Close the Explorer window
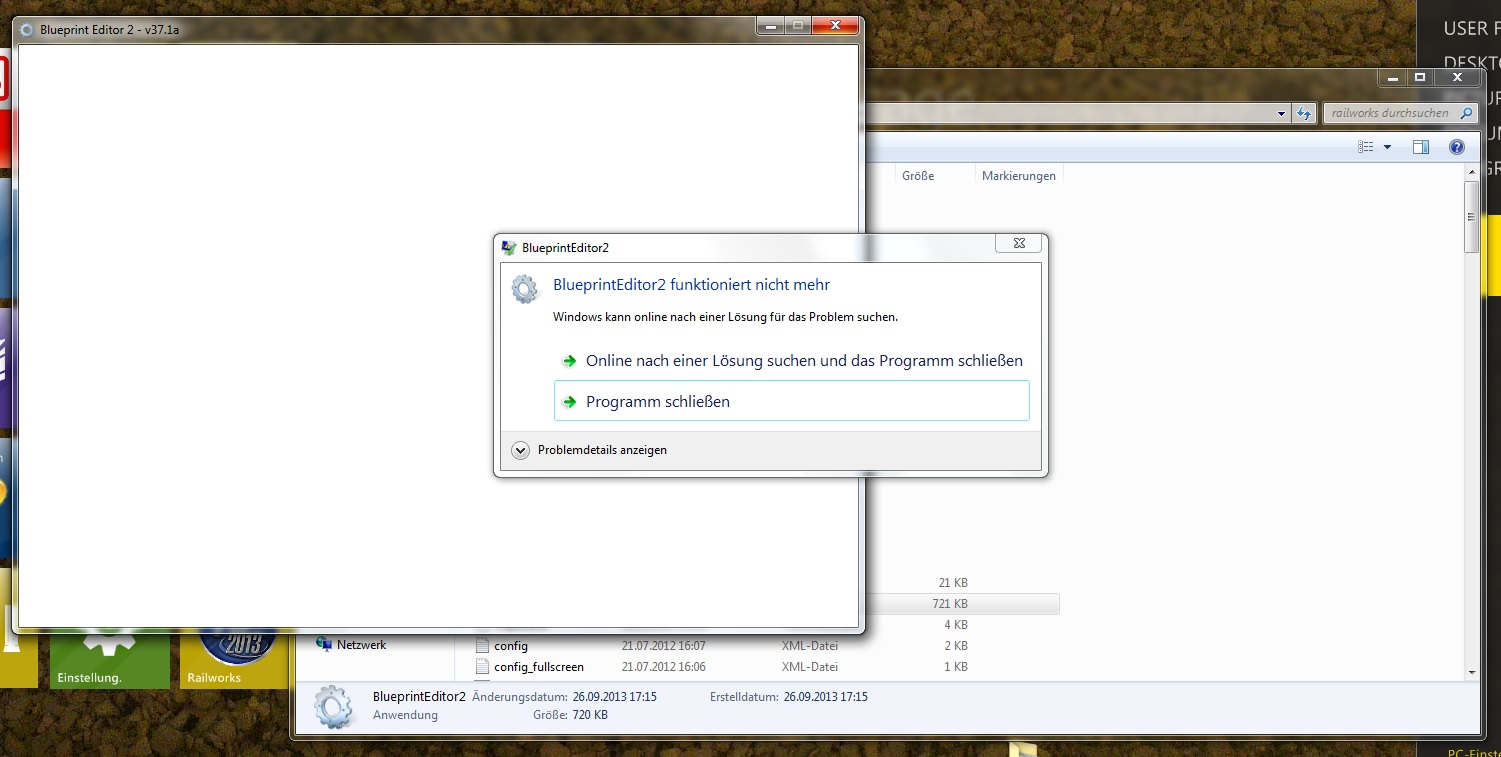This screenshot has height=757, width=1501. click(x=1457, y=77)
